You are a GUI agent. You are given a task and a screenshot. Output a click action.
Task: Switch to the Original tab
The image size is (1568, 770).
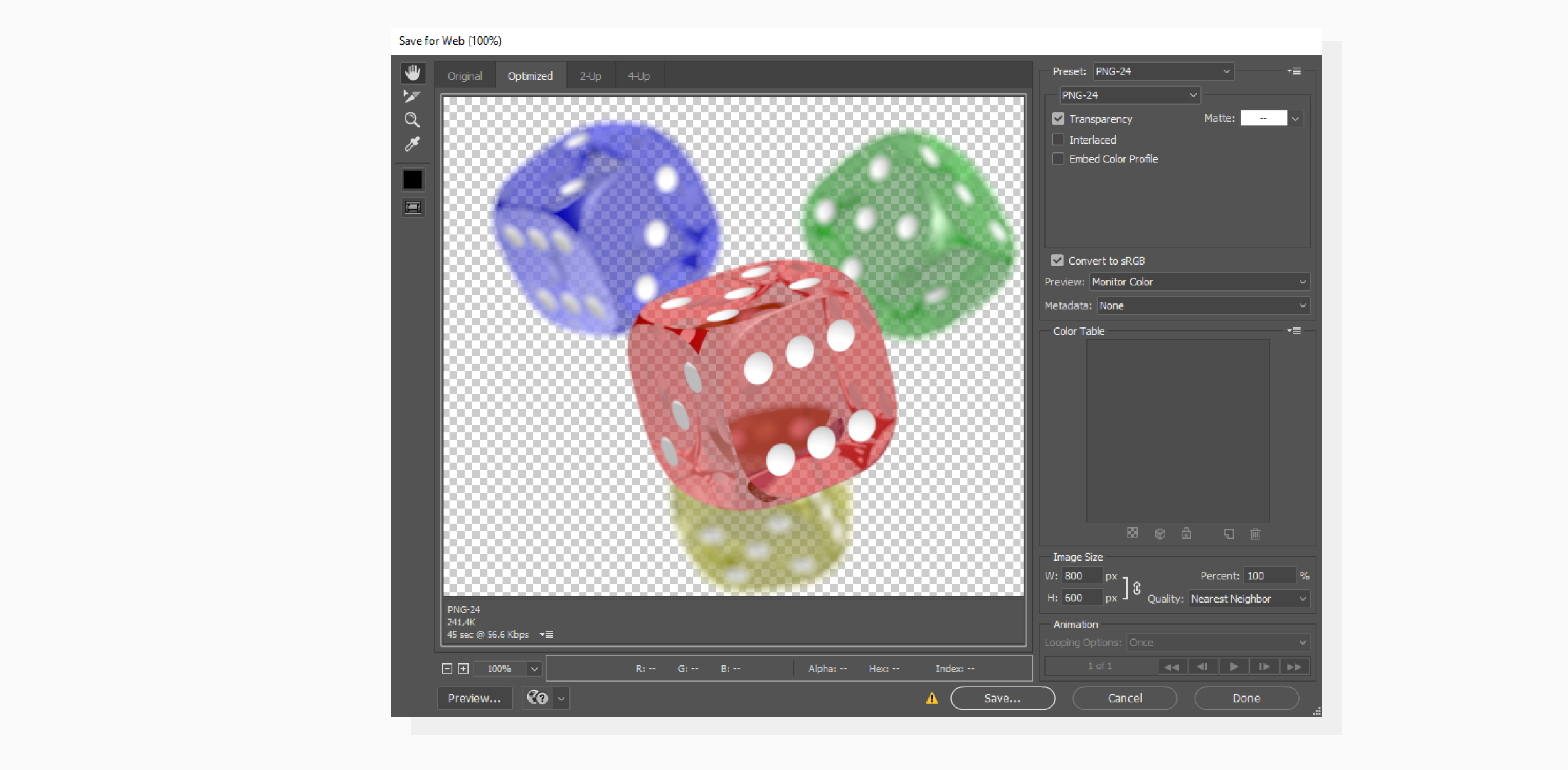465,75
